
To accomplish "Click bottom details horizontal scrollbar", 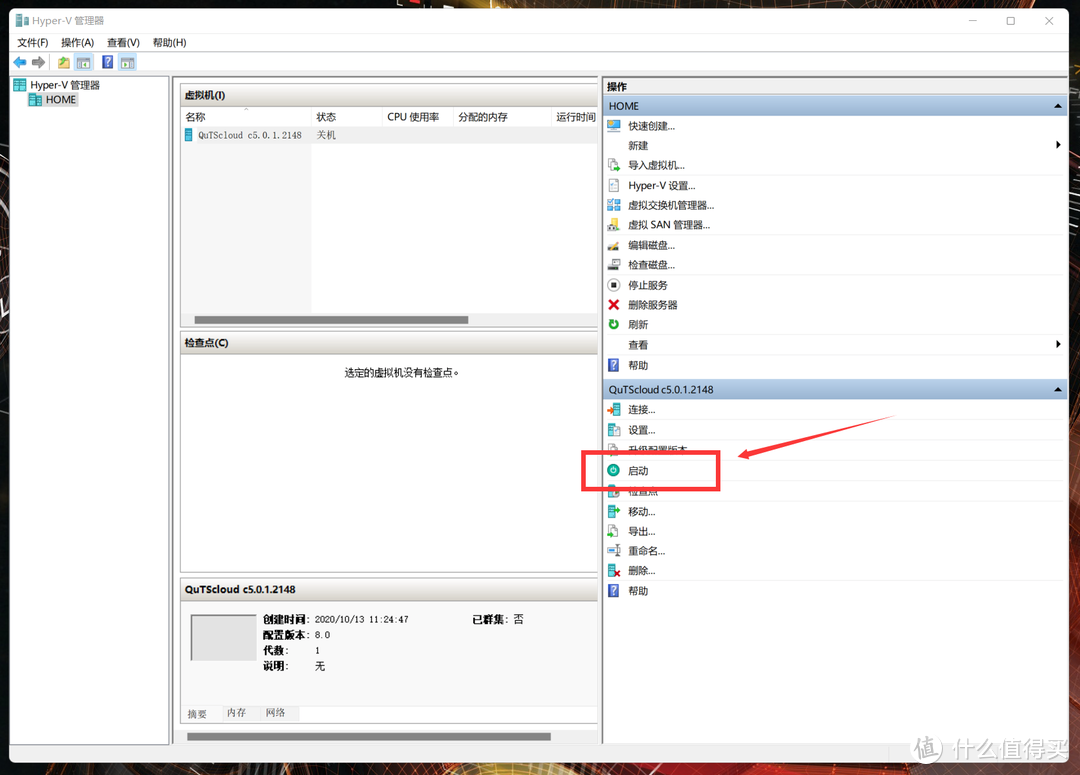I will [368, 737].
